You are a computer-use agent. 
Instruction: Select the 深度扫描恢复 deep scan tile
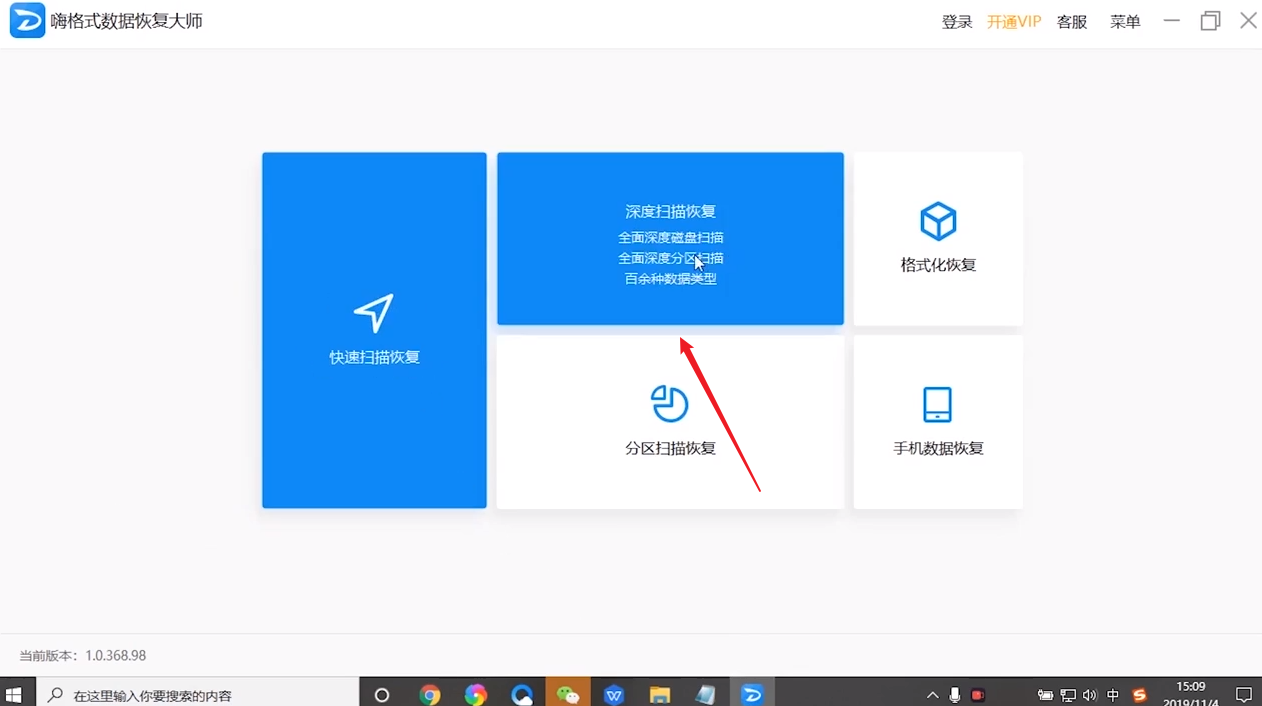click(670, 238)
